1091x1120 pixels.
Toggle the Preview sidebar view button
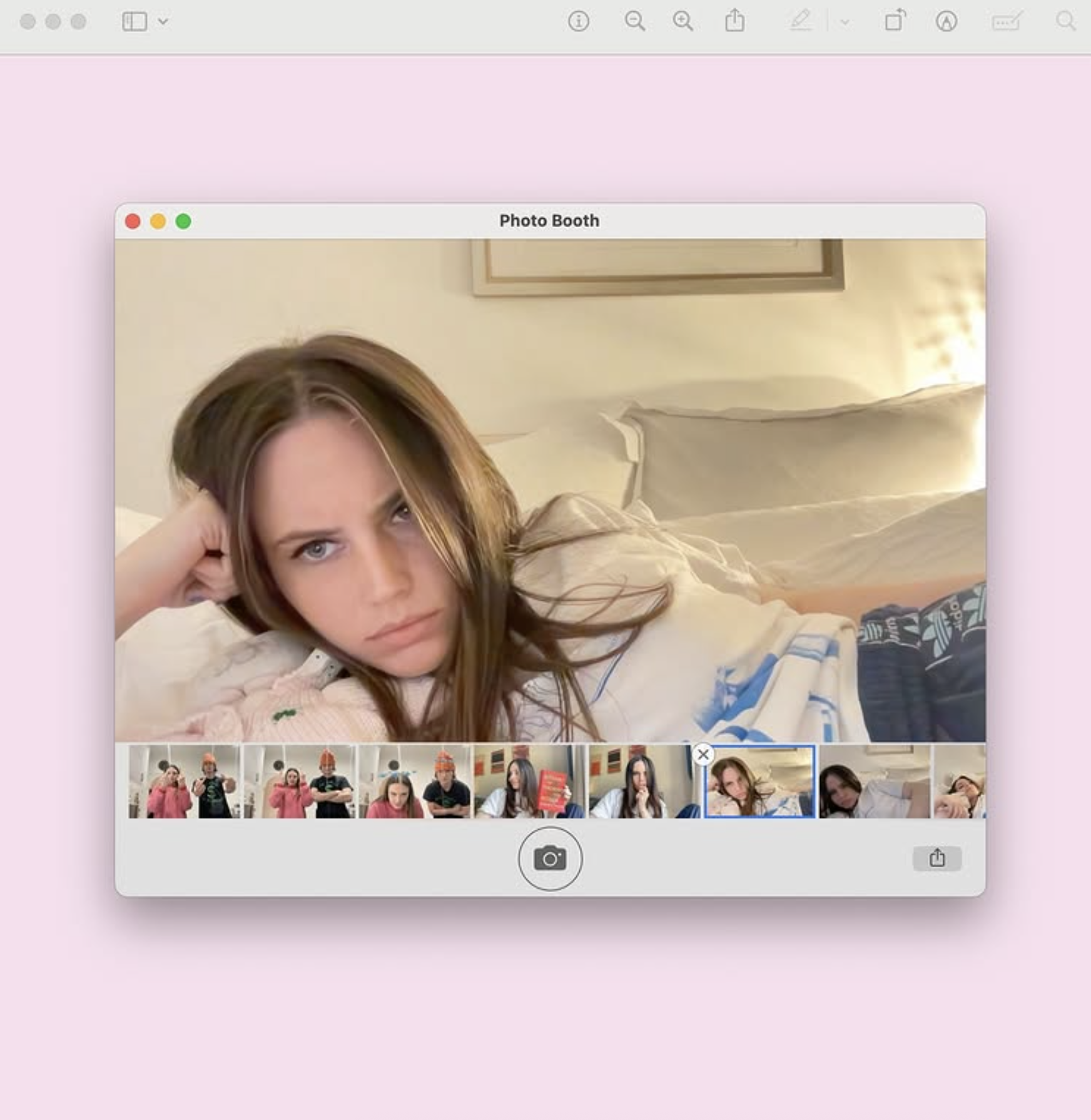[134, 22]
